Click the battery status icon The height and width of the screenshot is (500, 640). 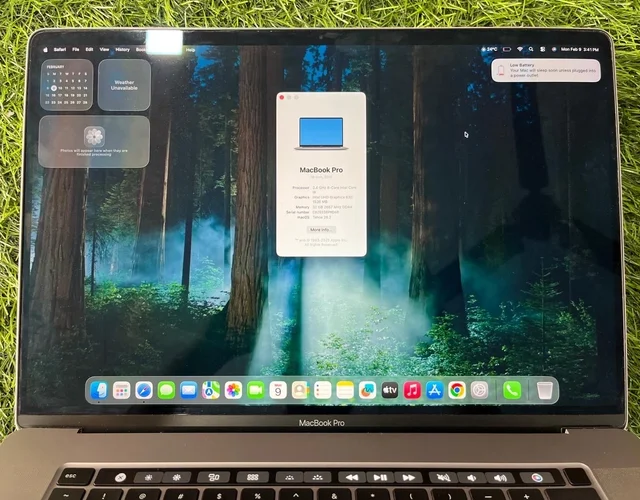coord(507,49)
